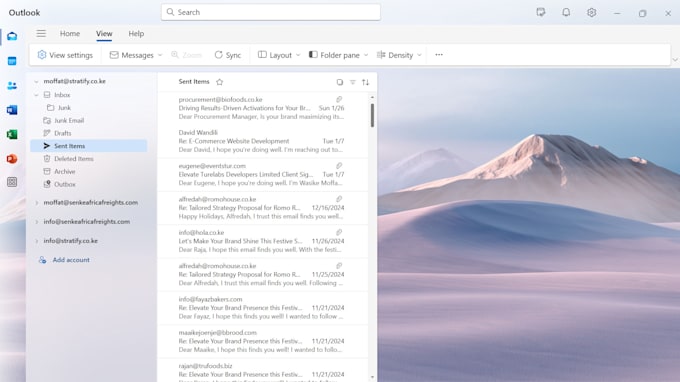680x382 pixels.
Task: Open alfredah email dated 11/25/2024
Action: tap(263, 274)
